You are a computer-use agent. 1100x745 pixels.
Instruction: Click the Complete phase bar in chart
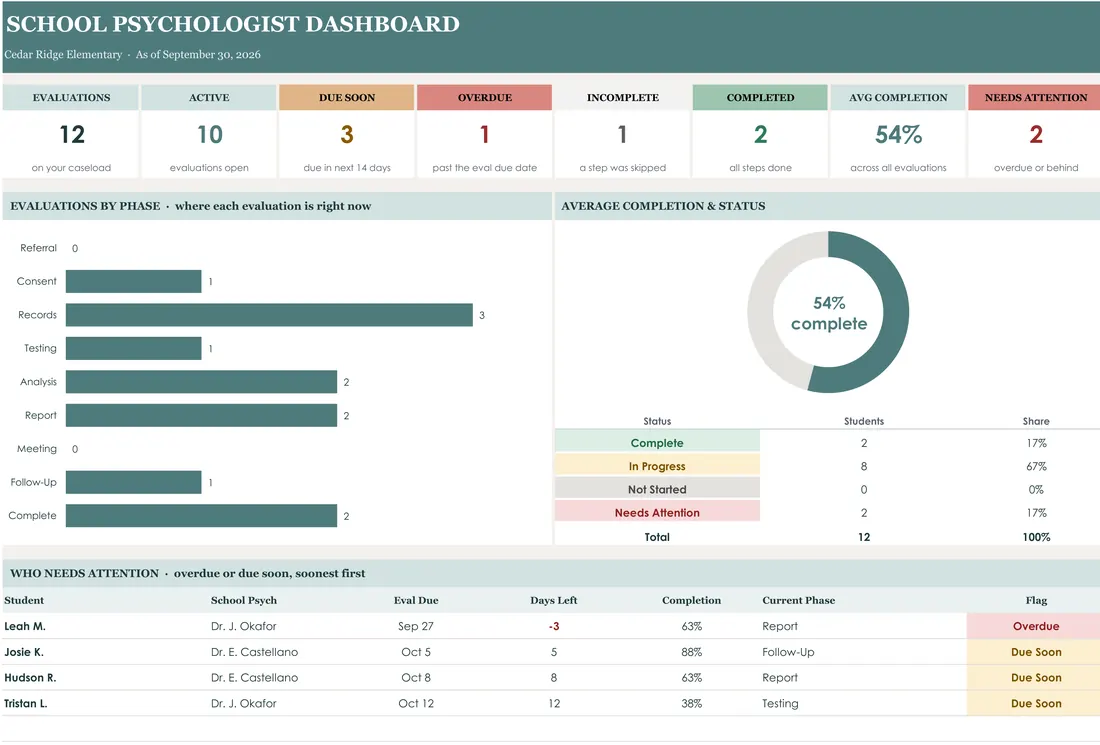tap(201, 516)
